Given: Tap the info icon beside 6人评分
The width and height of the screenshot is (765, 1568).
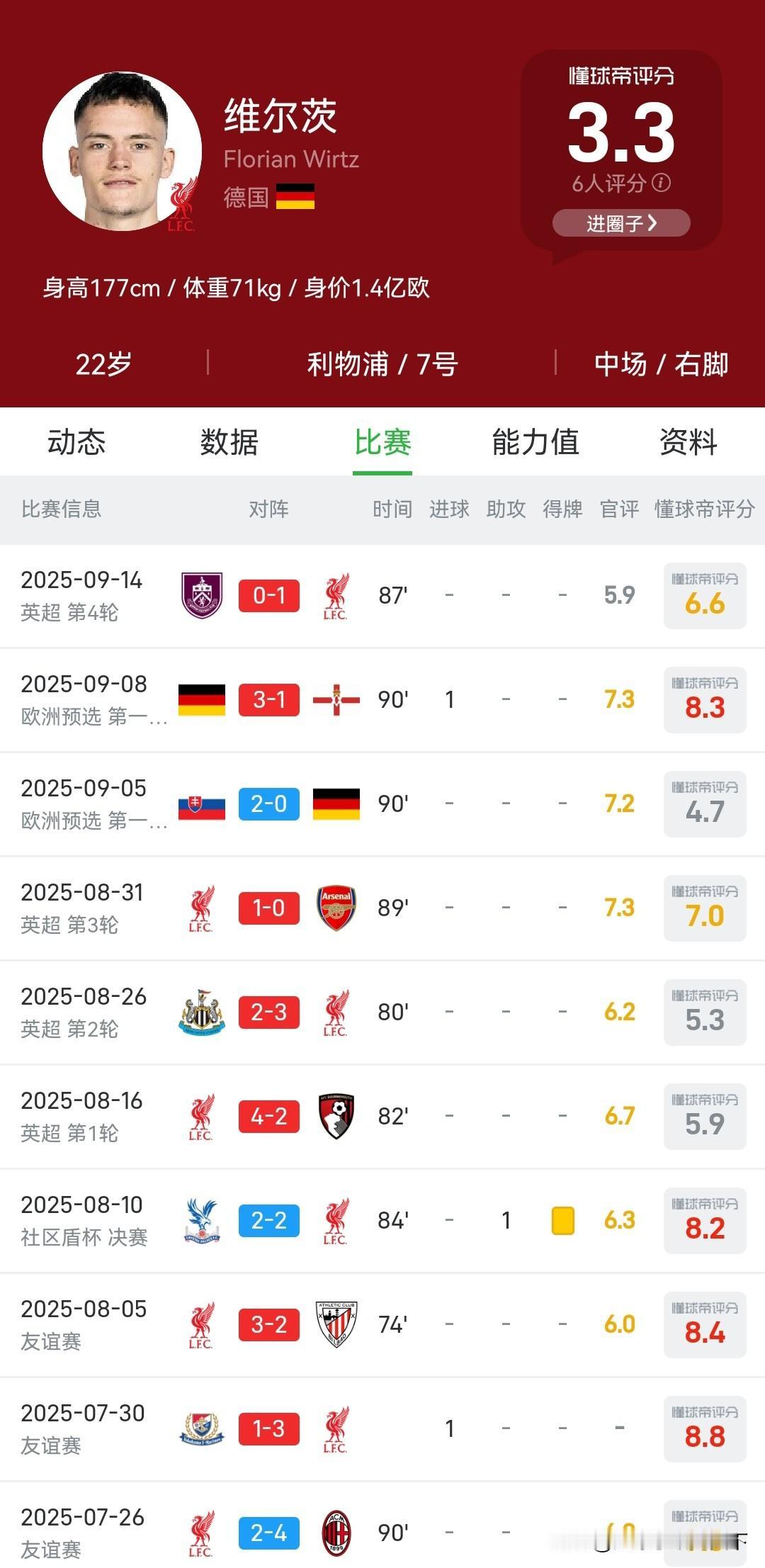Looking at the screenshot, I should click(662, 184).
